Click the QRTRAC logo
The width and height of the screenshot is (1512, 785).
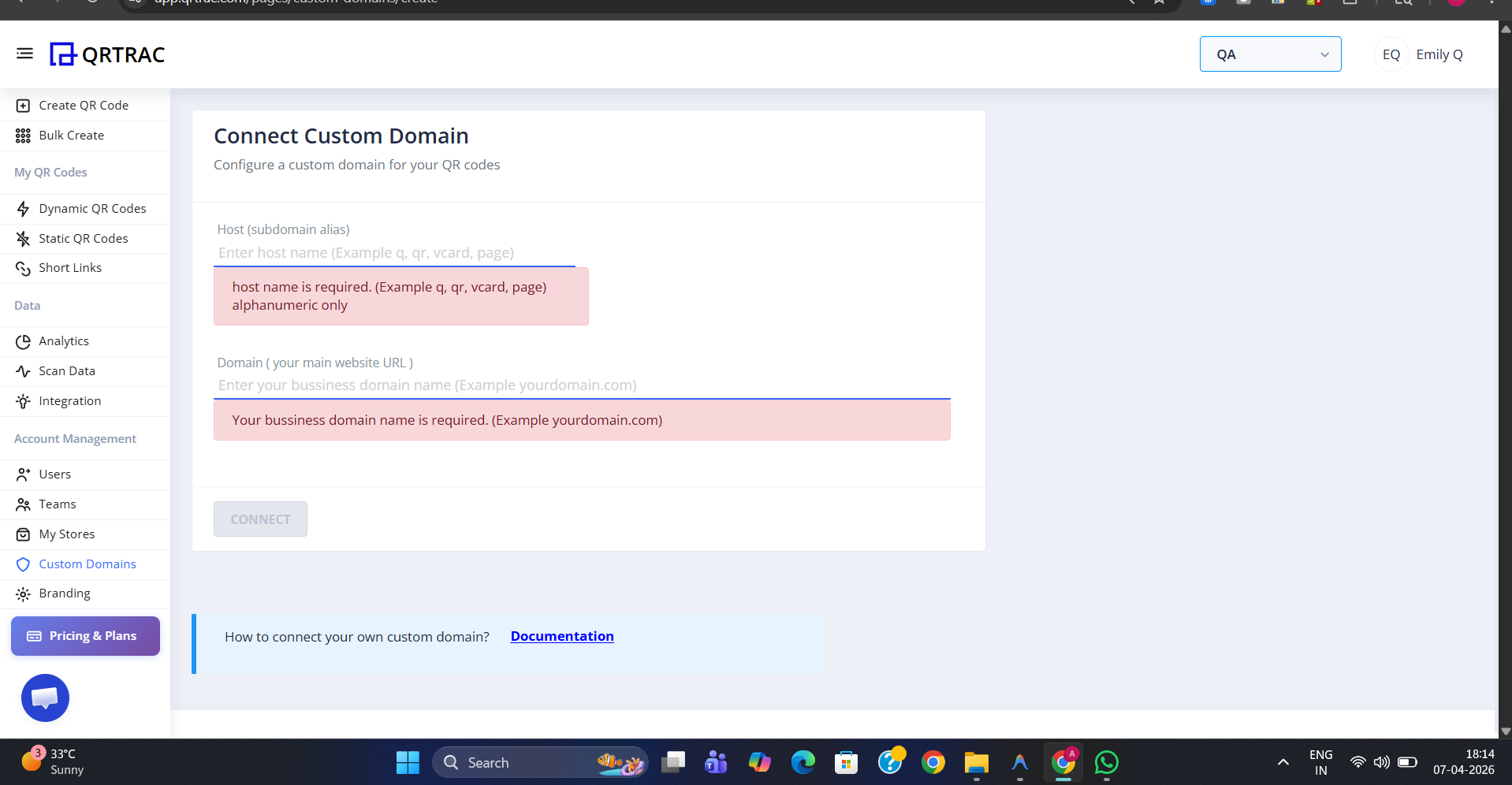coord(106,54)
